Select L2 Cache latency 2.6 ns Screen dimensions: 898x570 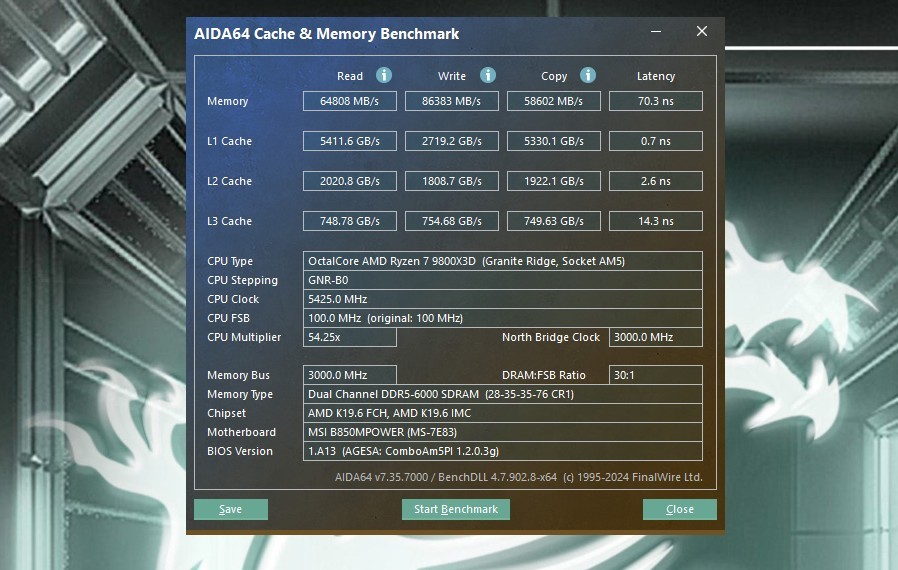click(656, 181)
